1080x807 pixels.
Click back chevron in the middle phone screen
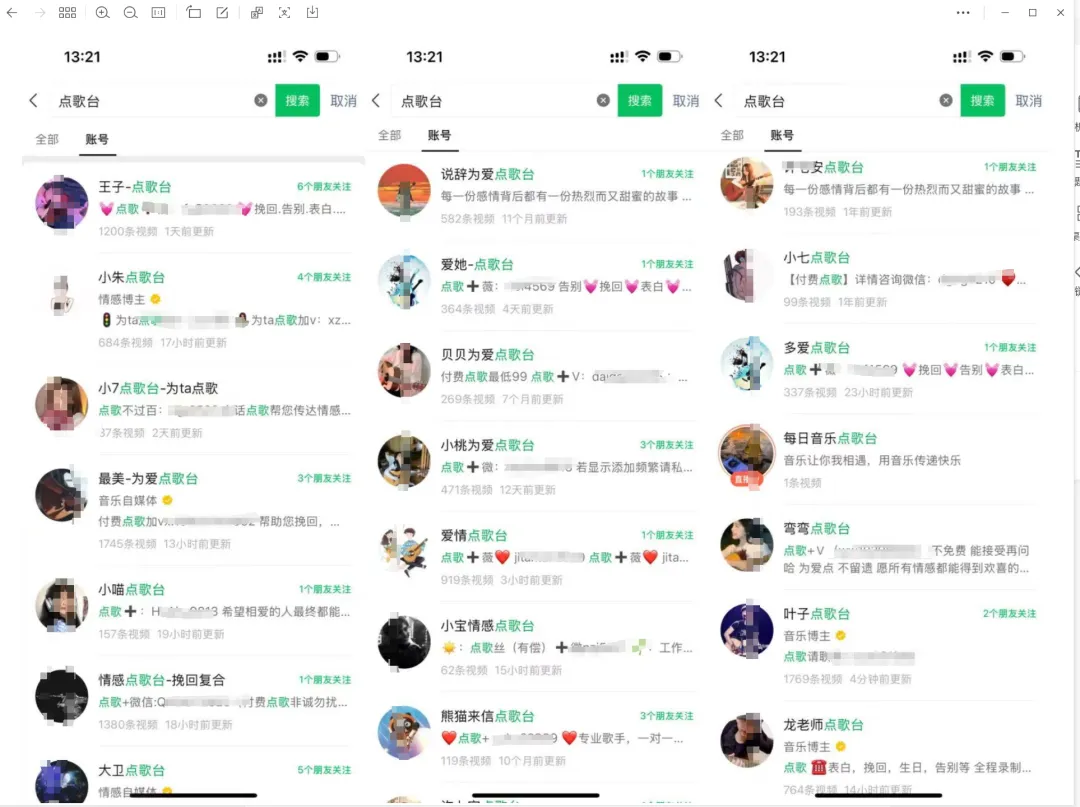[x=376, y=101]
